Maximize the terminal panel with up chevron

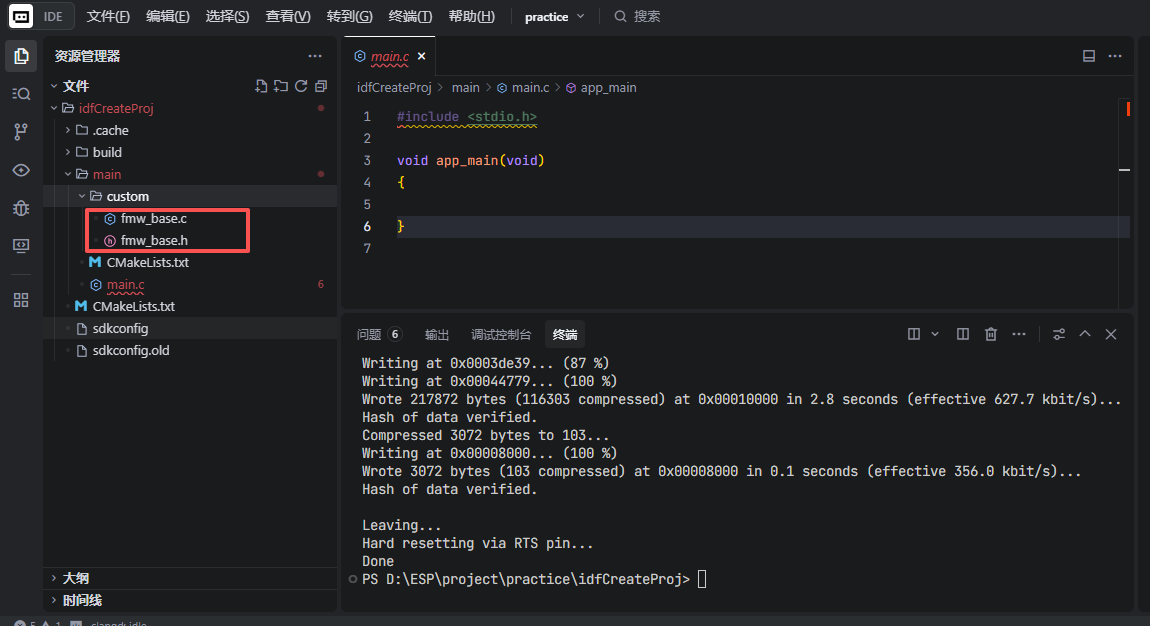point(1085,334)
